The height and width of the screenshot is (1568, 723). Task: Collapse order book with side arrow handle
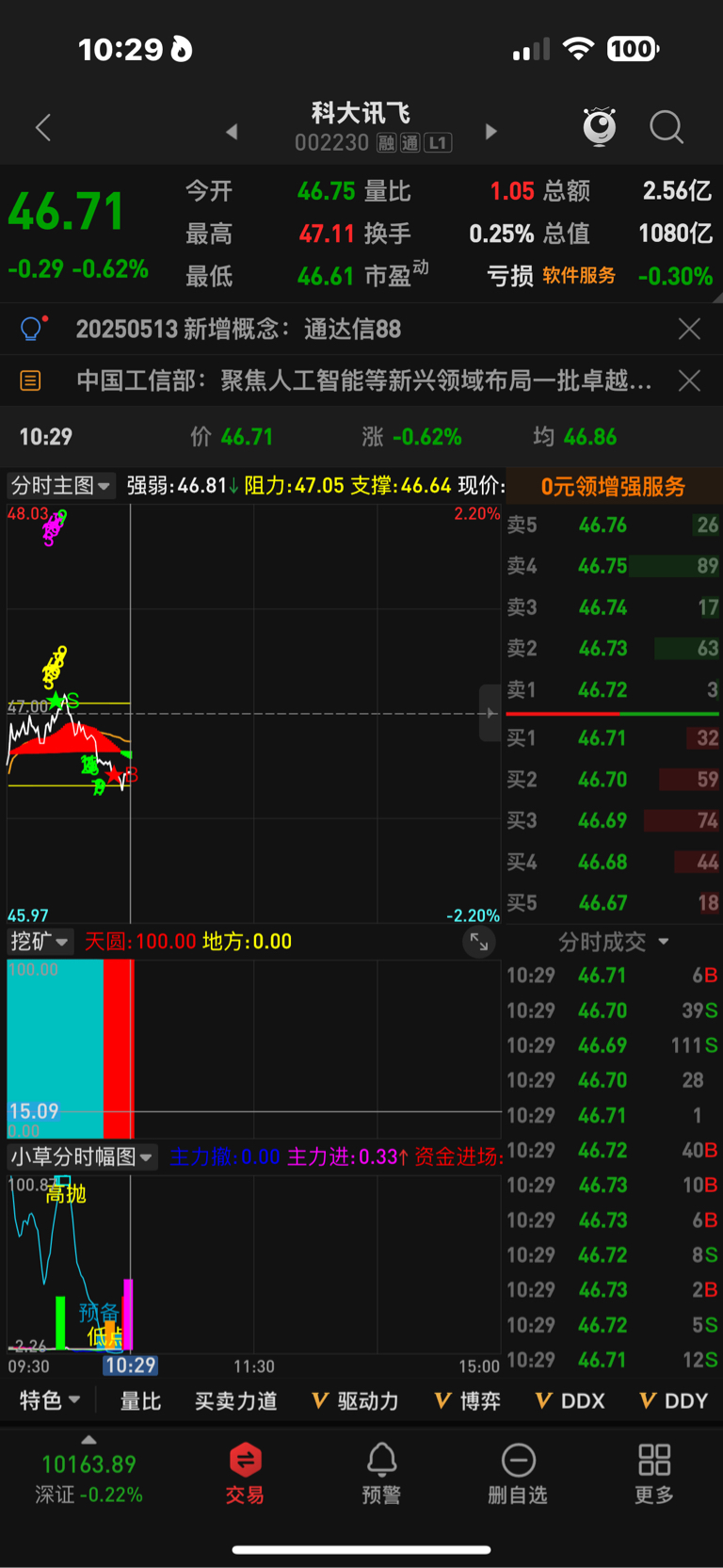click(x=490, y=713)
